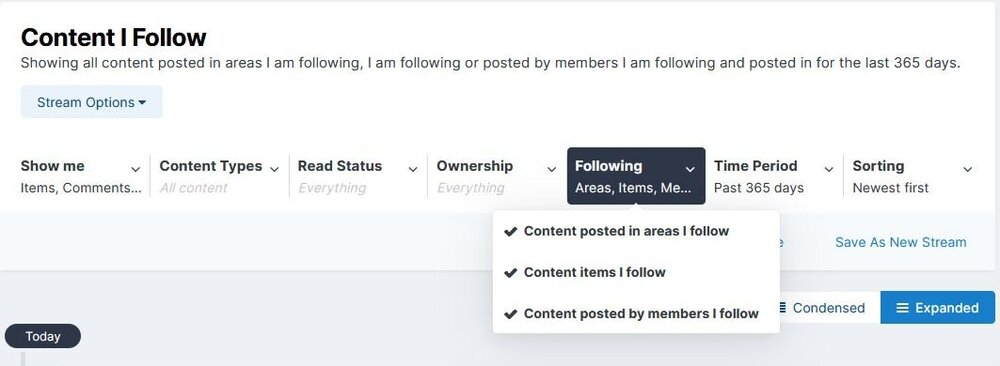Switch to Expanded view
The width and height of the screenshot is (1000, 366).
(938, 308)
